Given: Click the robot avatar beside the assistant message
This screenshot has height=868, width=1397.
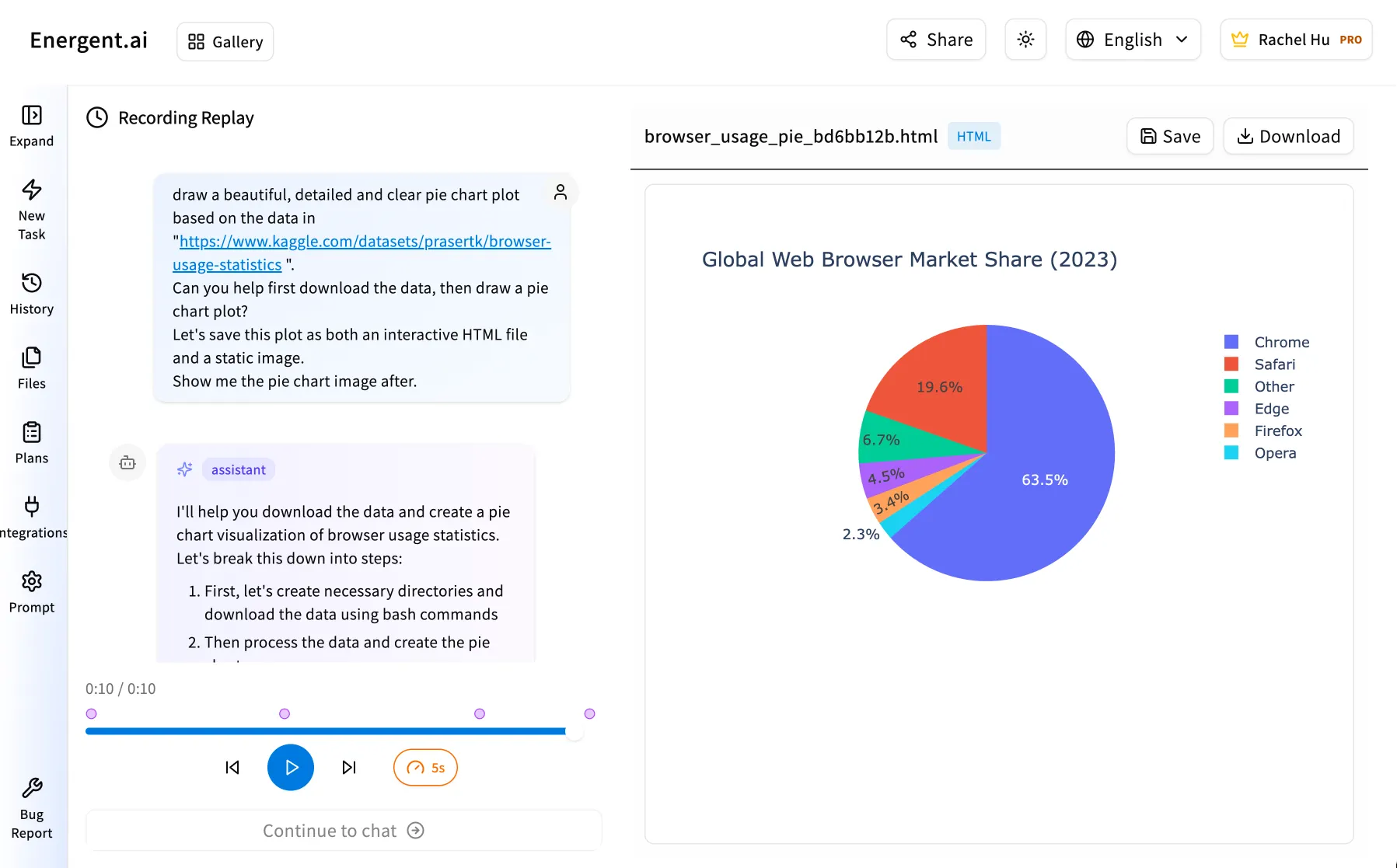Looking at the screenshot, I should (x=127, y=462).
